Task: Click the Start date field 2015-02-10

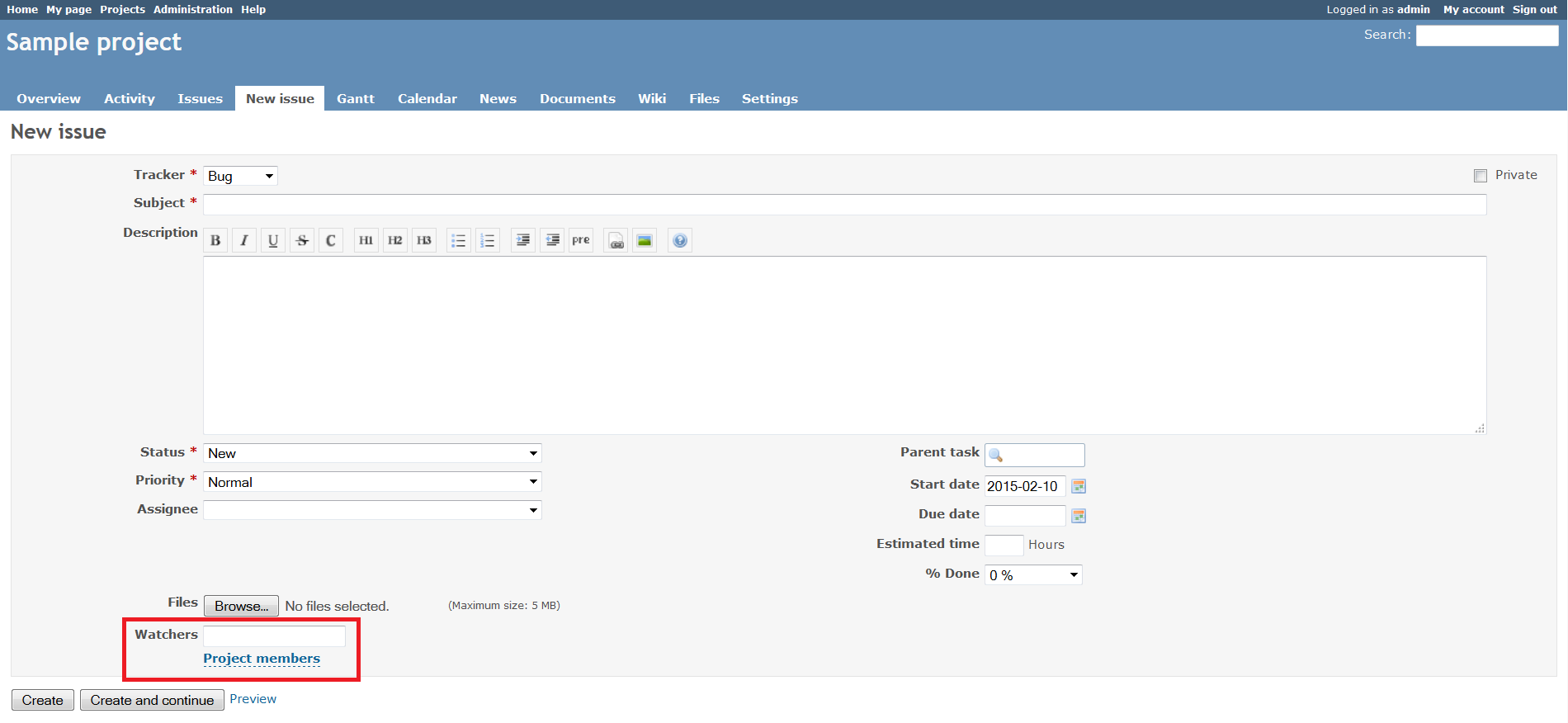Action: pos(1025,486)
